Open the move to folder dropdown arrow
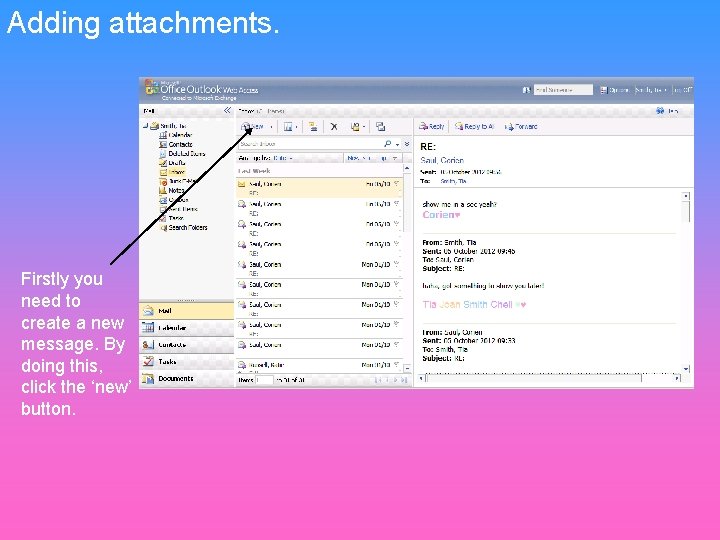The width and height of the screenshot is (720, 540). point(364,127)
